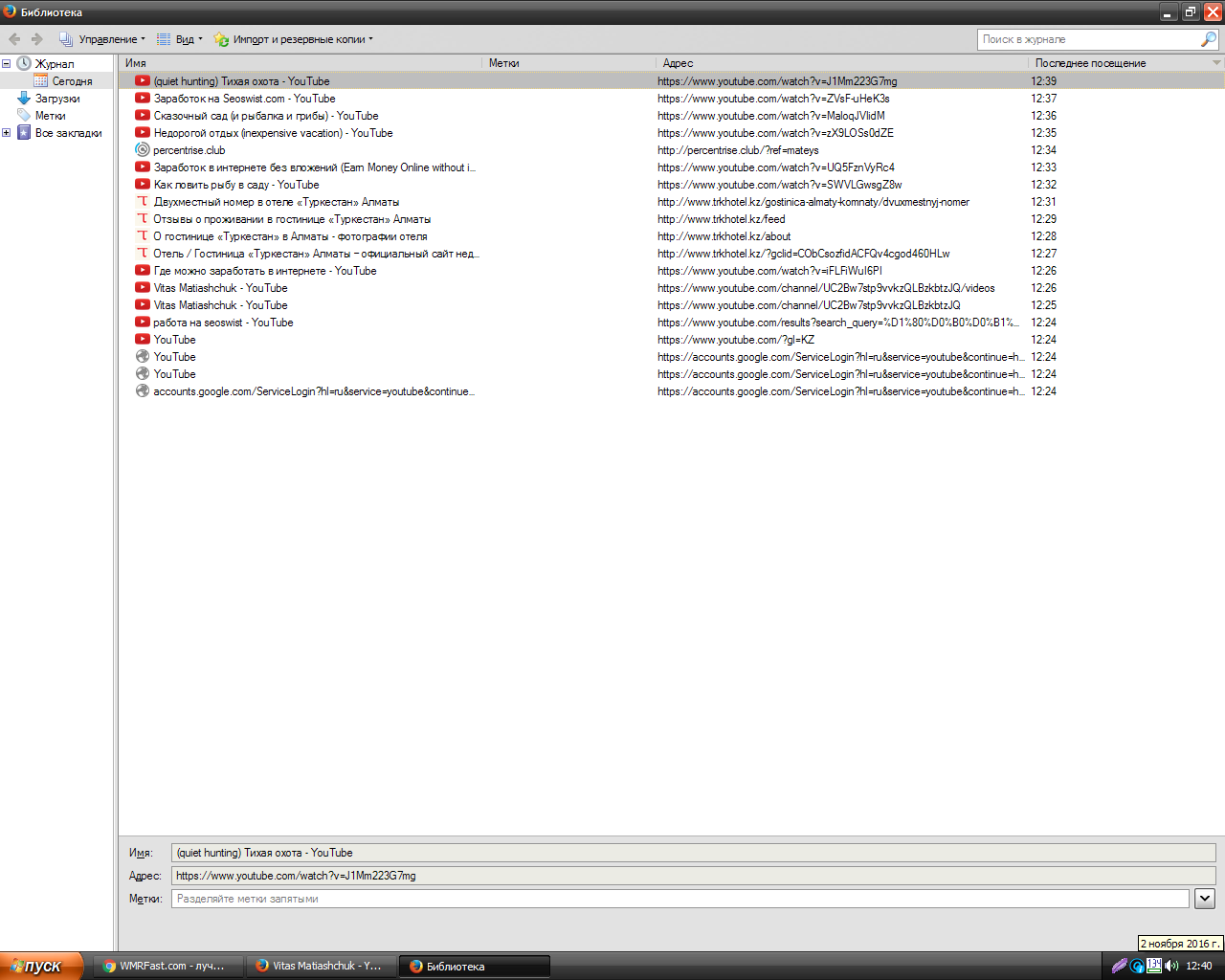
Task: Click the Адрес details field
Action: (x=693, y=876)
